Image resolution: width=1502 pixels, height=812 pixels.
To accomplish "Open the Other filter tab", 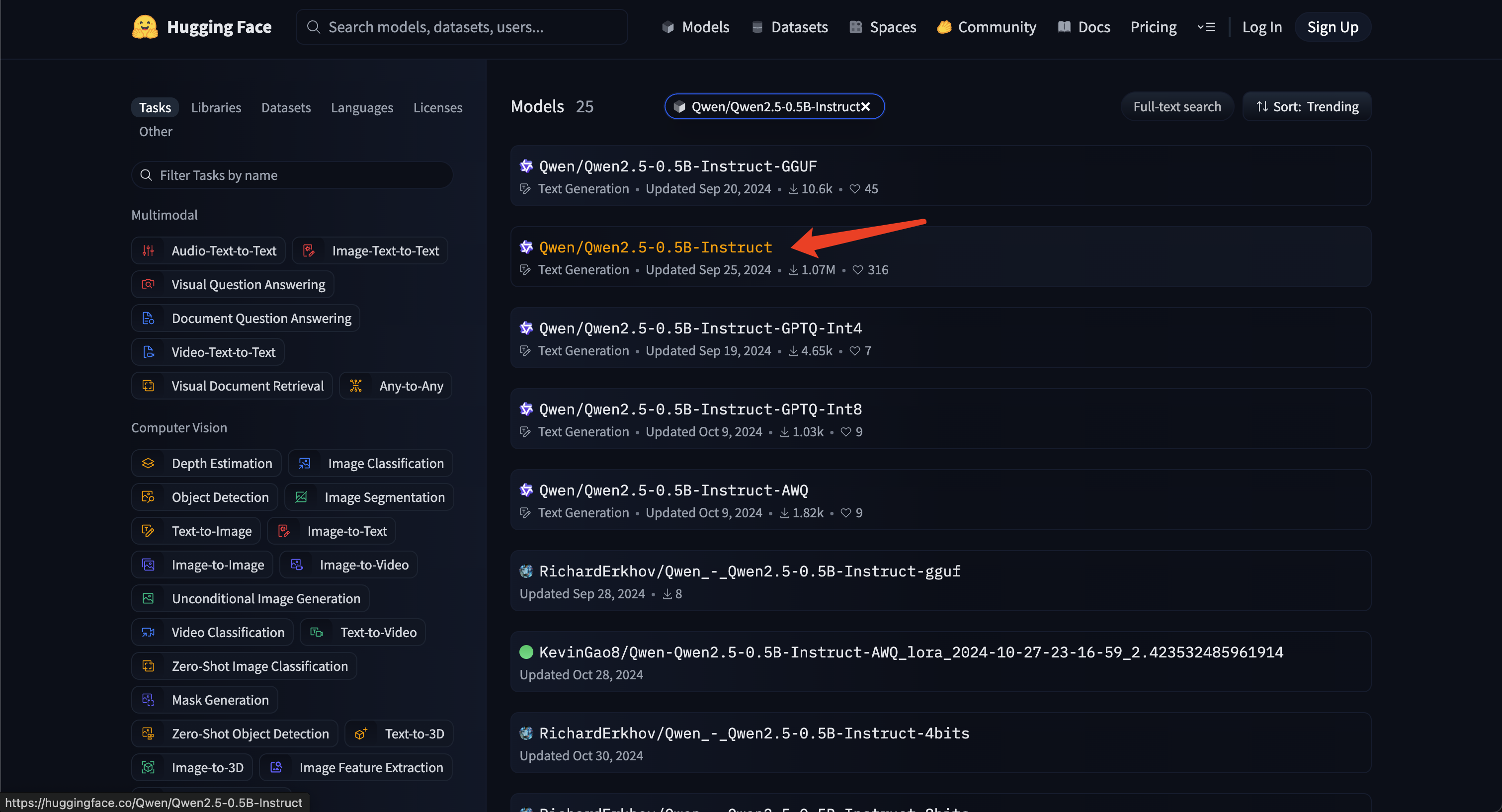I will (x=156, y=132).
